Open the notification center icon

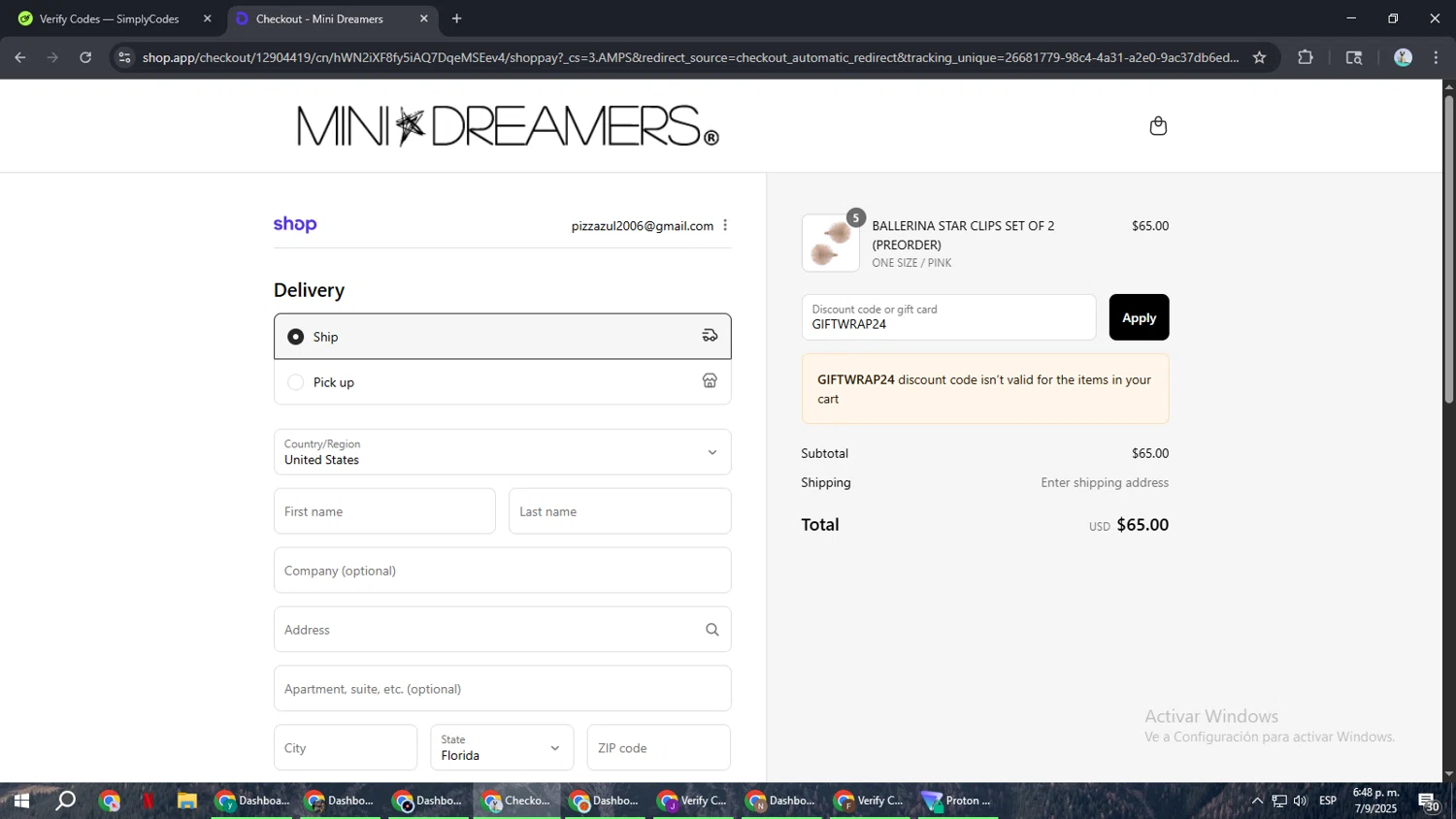(x=1428, y=802)
